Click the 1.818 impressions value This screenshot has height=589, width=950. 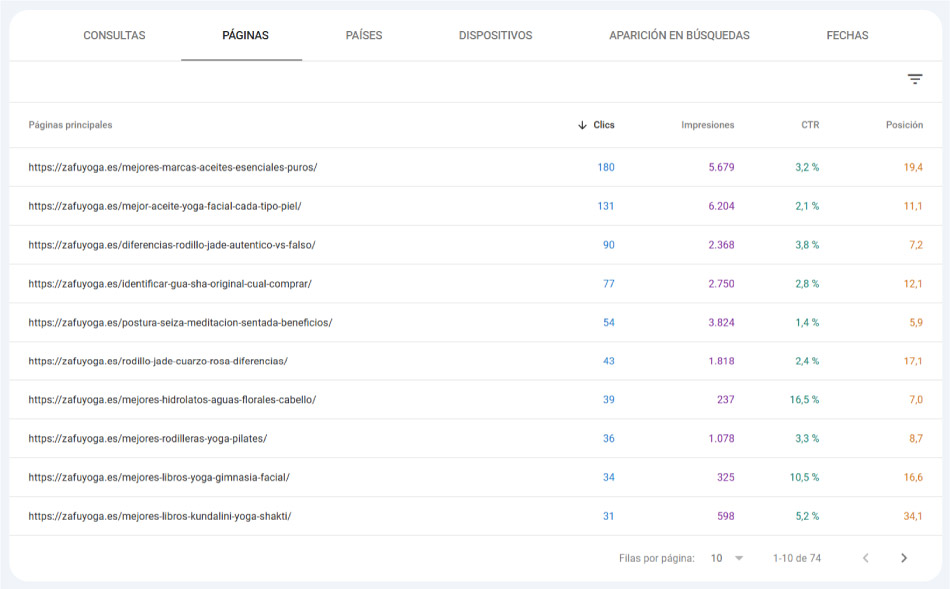721,361
